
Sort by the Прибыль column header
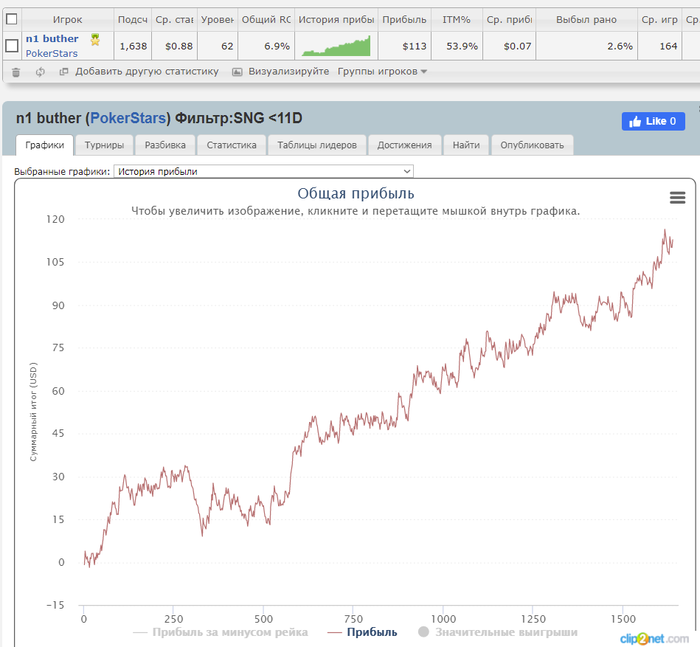tap(404, 20)
